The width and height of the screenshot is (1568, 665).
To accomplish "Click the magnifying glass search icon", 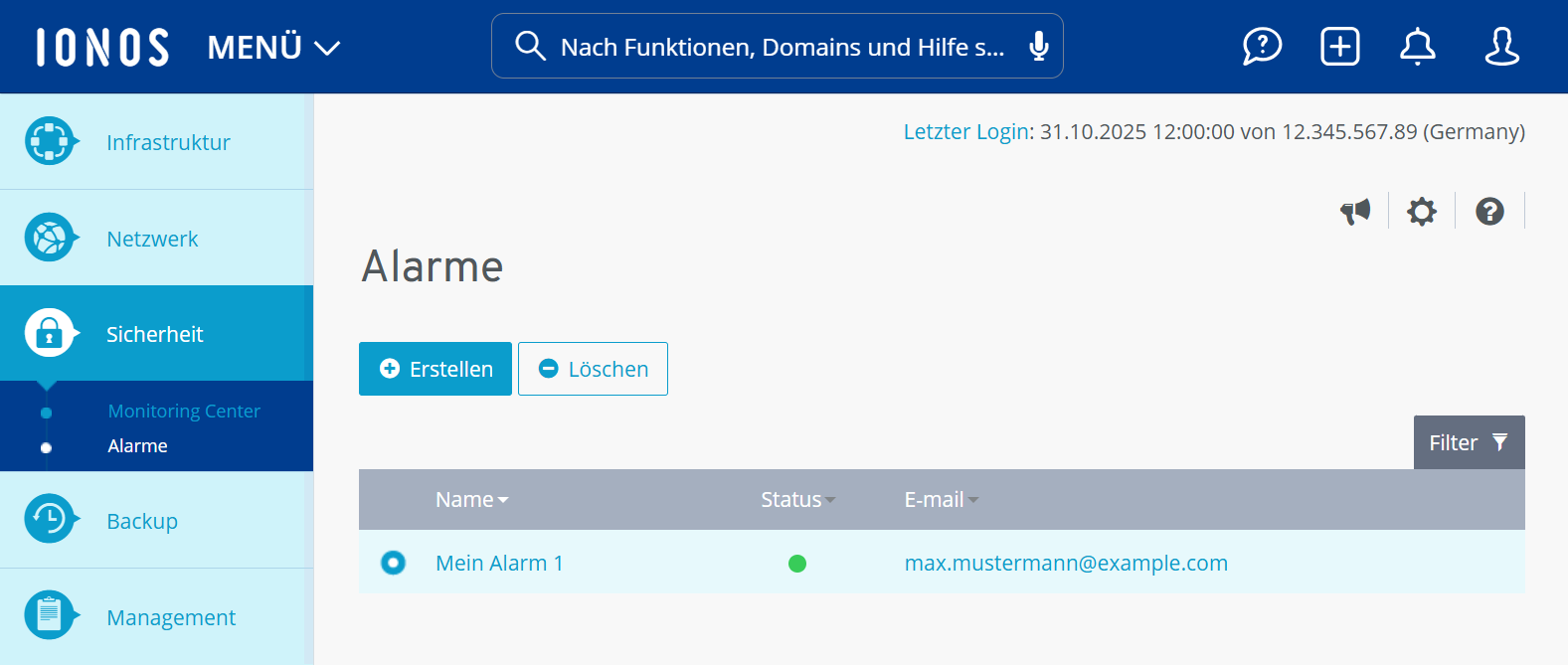I will coord(530,46).
